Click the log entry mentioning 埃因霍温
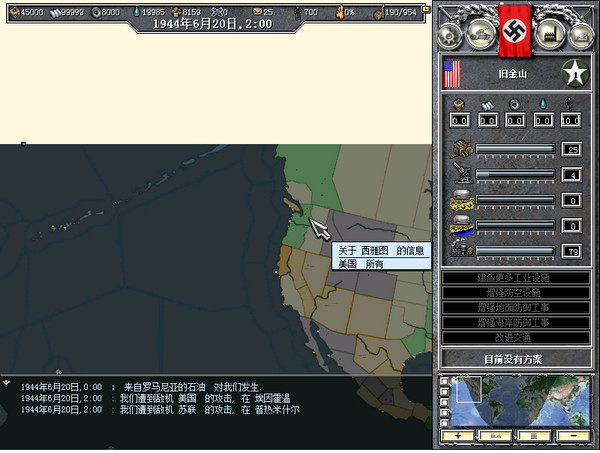This screenshot has height=453, width=600. pyautogui.click(x=155, y=398)
